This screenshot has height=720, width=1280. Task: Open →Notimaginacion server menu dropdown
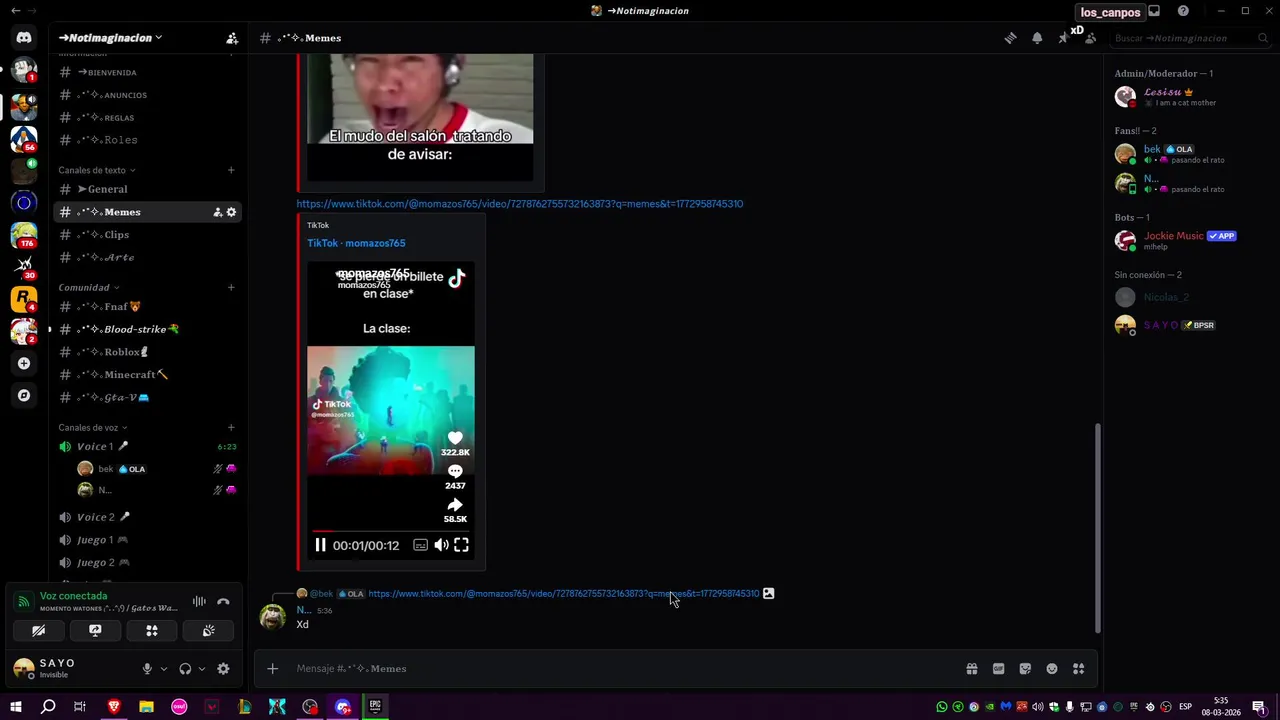[110, 38]
